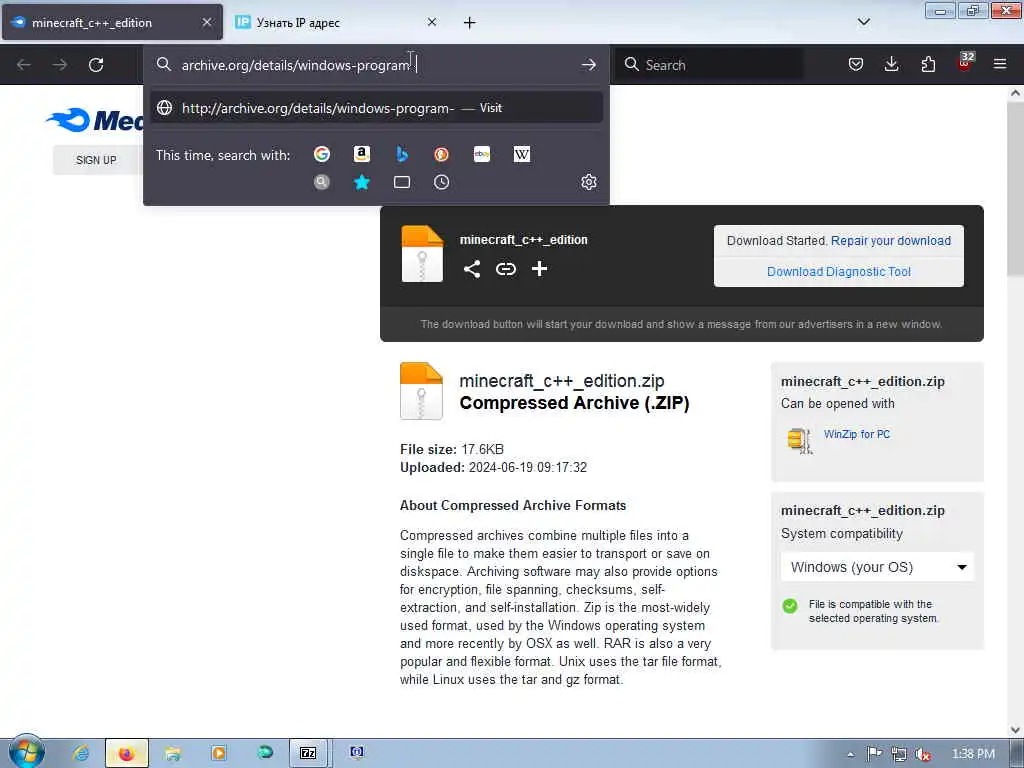Image resolution: width=1024 pixels, height=768 pixels.
Task: Share the minecraft_c++_edition file
Action: tap(472, 269)
